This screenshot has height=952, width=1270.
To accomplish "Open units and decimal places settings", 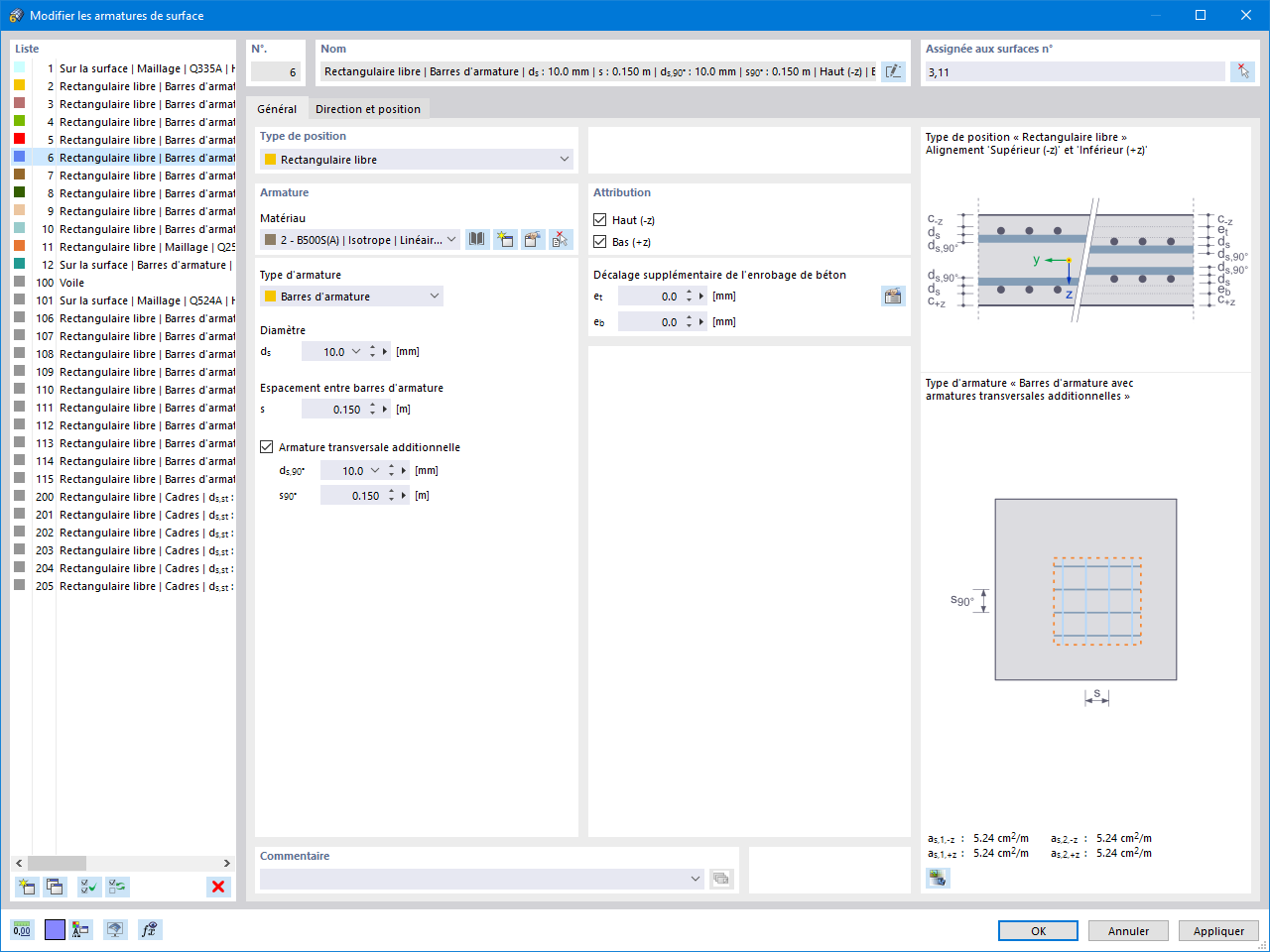I will pos(22,929).
